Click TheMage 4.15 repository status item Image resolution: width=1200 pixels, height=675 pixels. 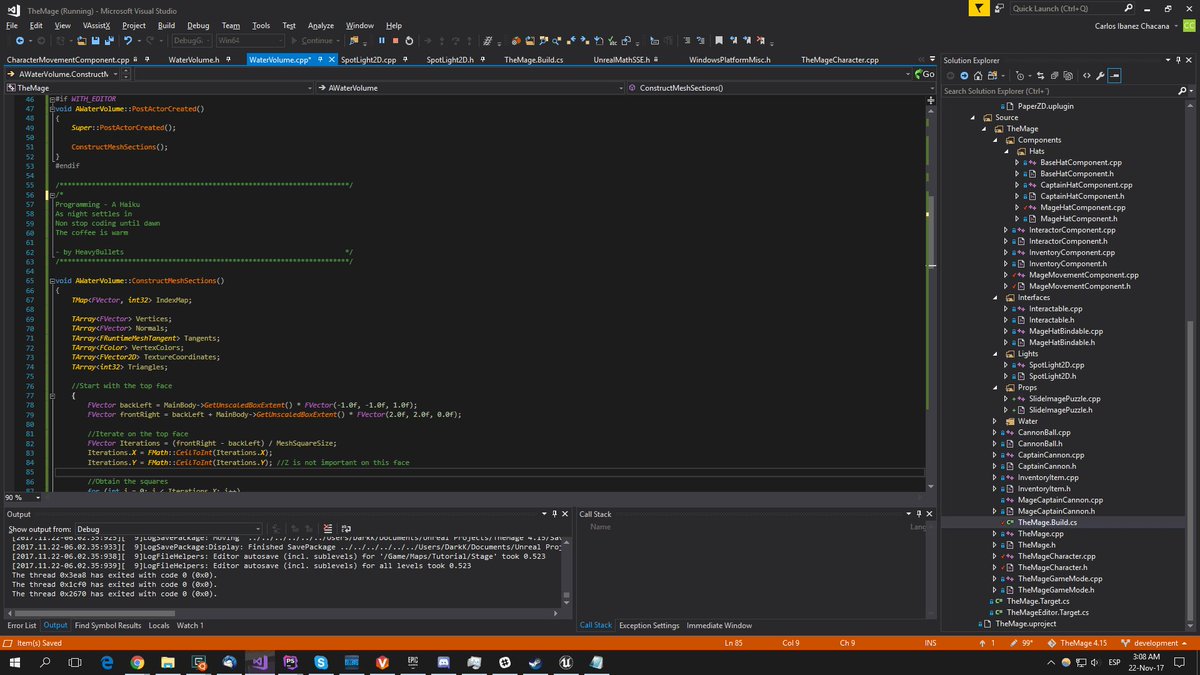click(x=1078, y=643)
